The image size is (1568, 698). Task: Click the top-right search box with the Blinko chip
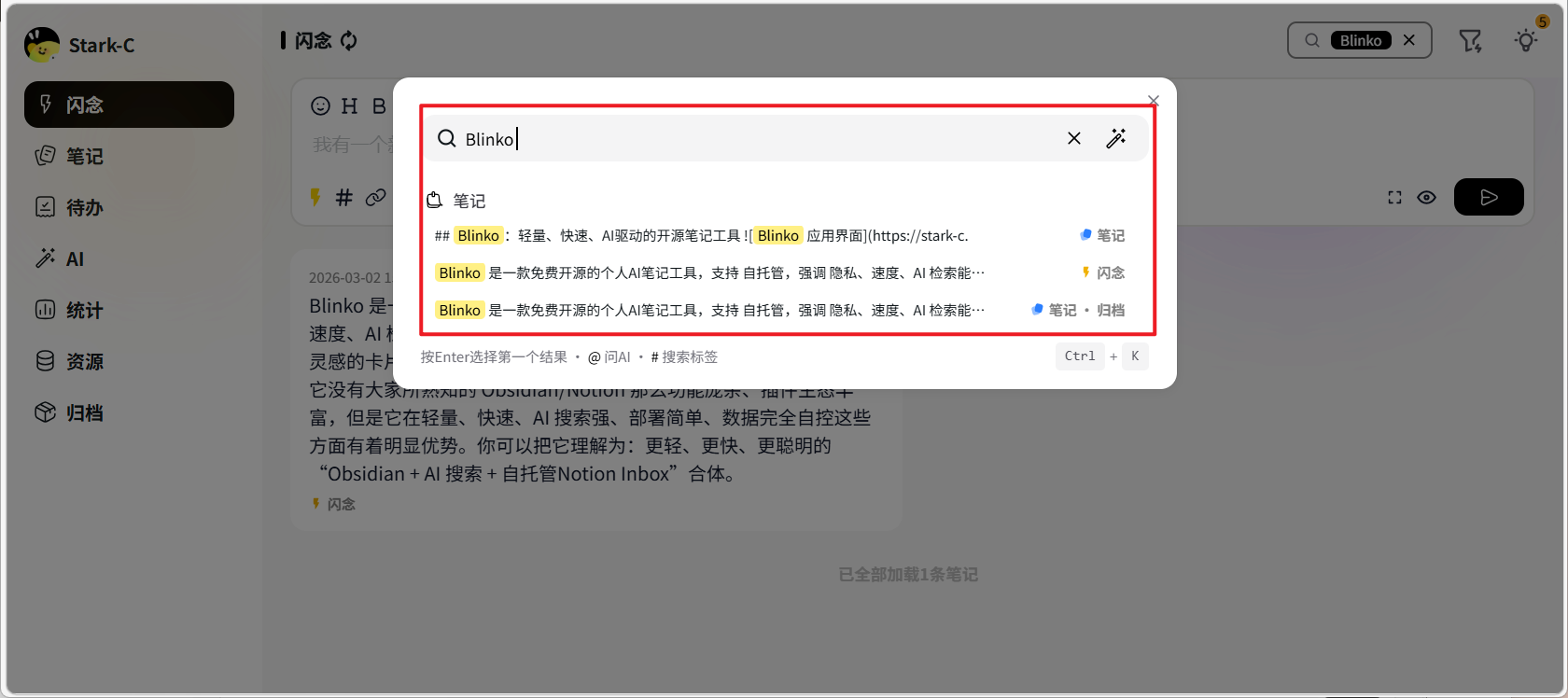click(x=1360, y=40)
